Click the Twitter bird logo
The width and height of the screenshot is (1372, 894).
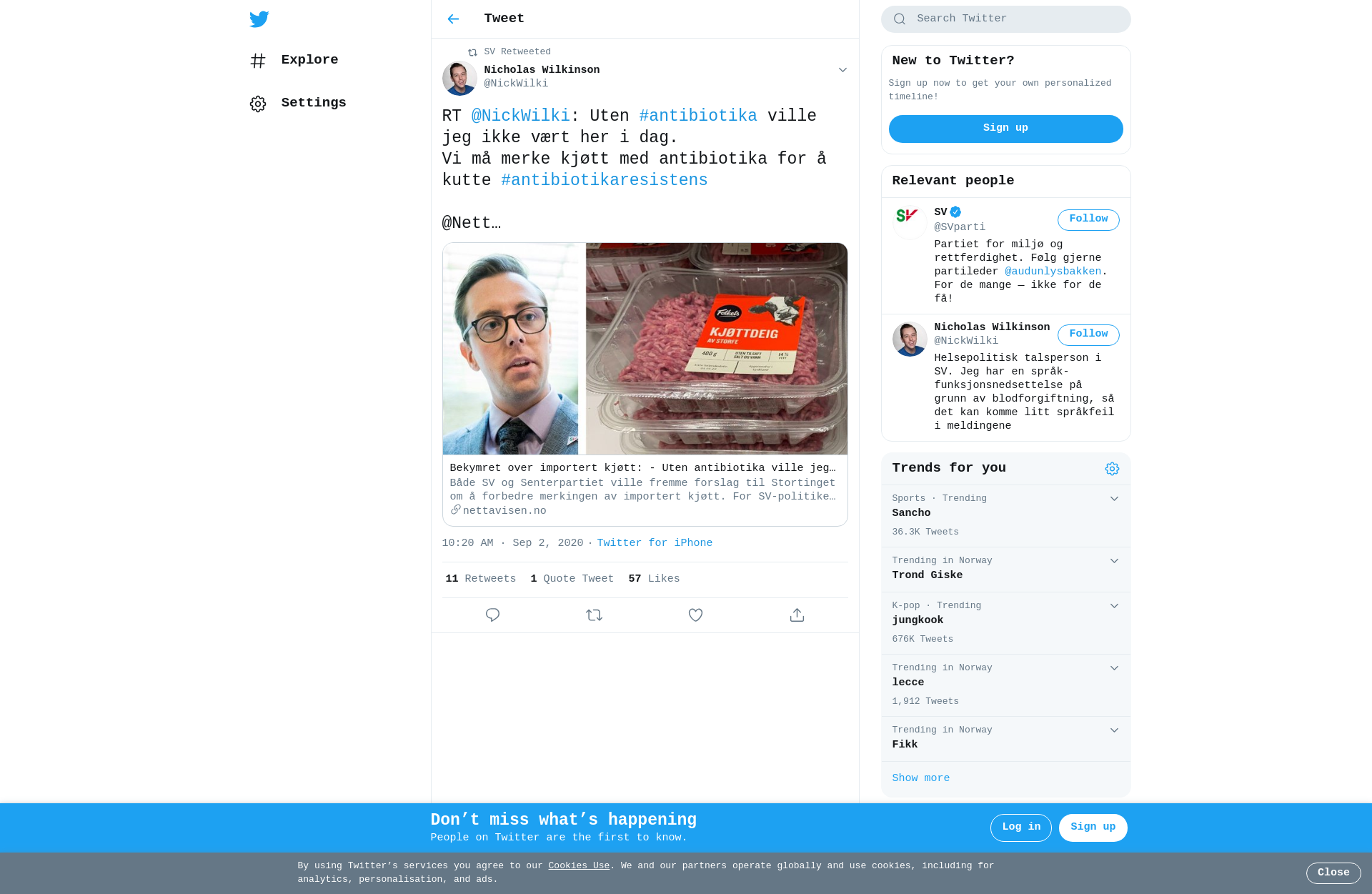(259, 19)
